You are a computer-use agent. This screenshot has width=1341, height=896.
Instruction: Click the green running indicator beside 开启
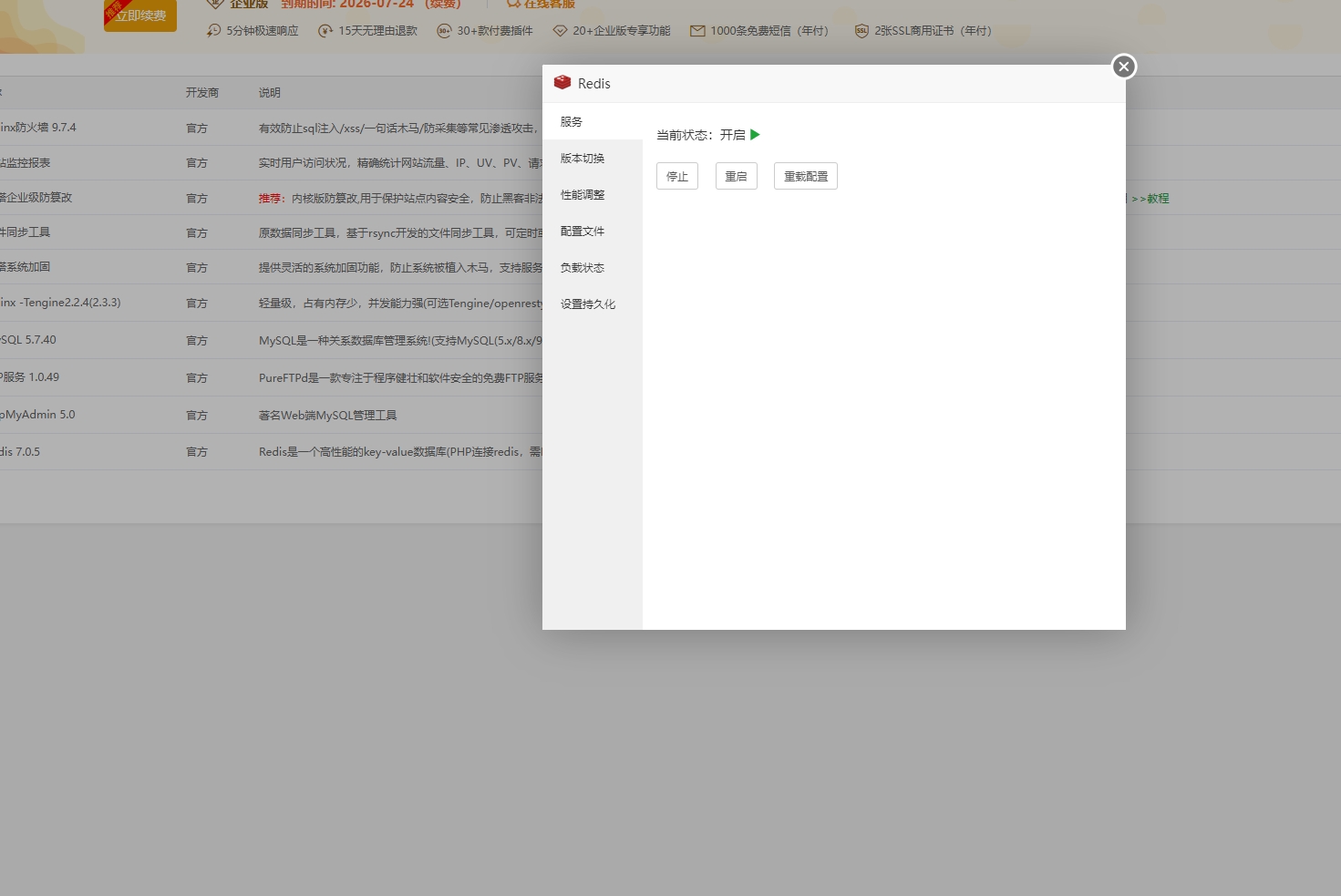pos(755,135)
